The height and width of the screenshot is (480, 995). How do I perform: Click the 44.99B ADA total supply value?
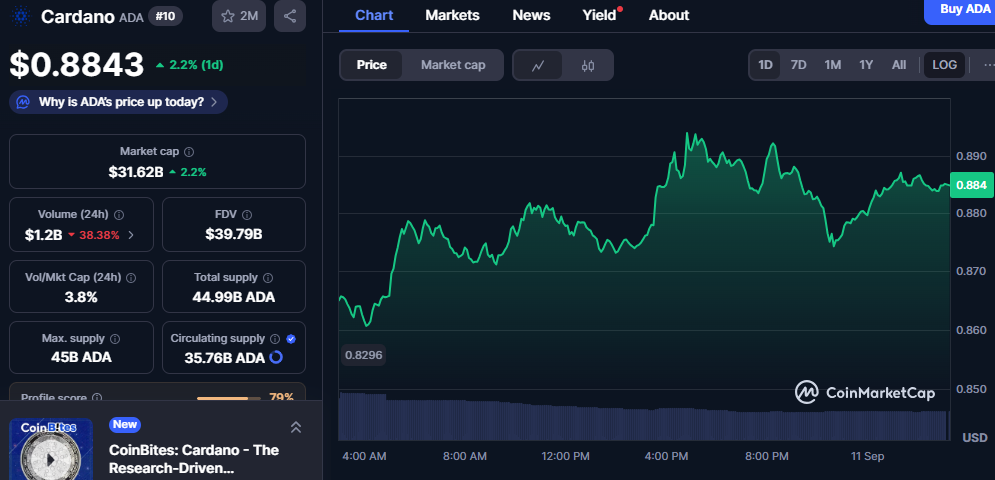(234, 297)
